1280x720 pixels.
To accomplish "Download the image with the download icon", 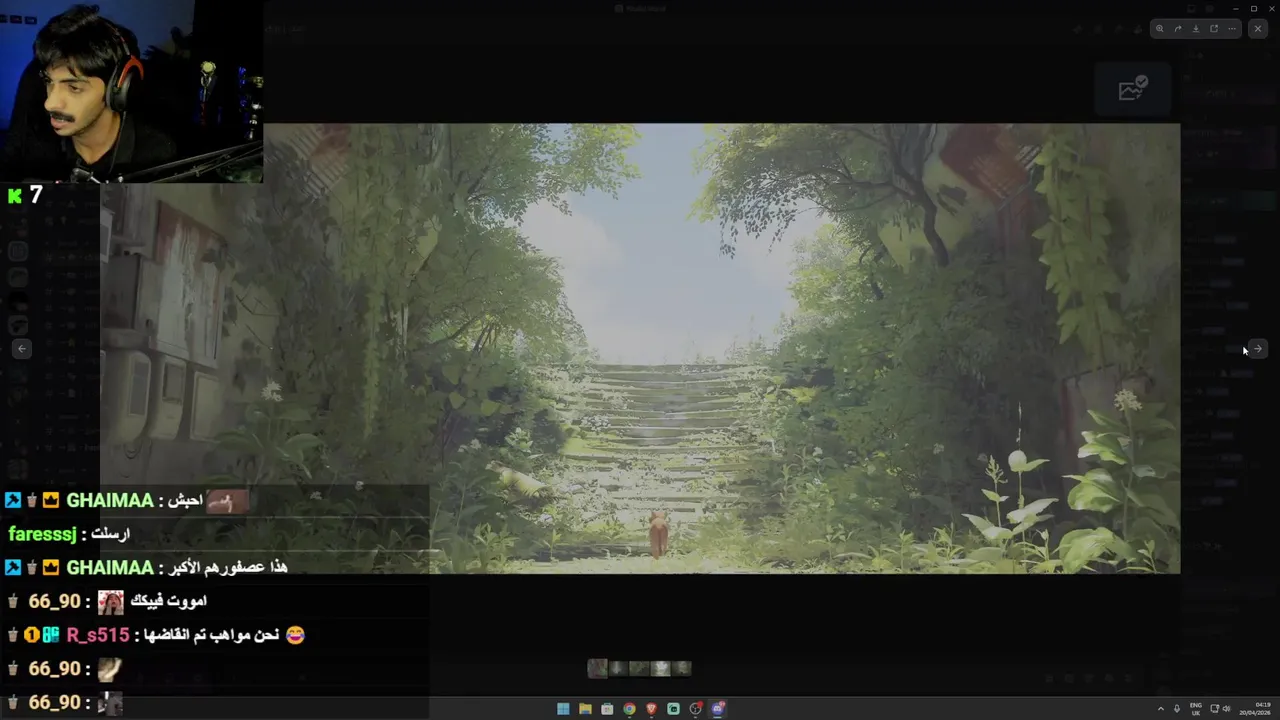I will (1196, 29).
